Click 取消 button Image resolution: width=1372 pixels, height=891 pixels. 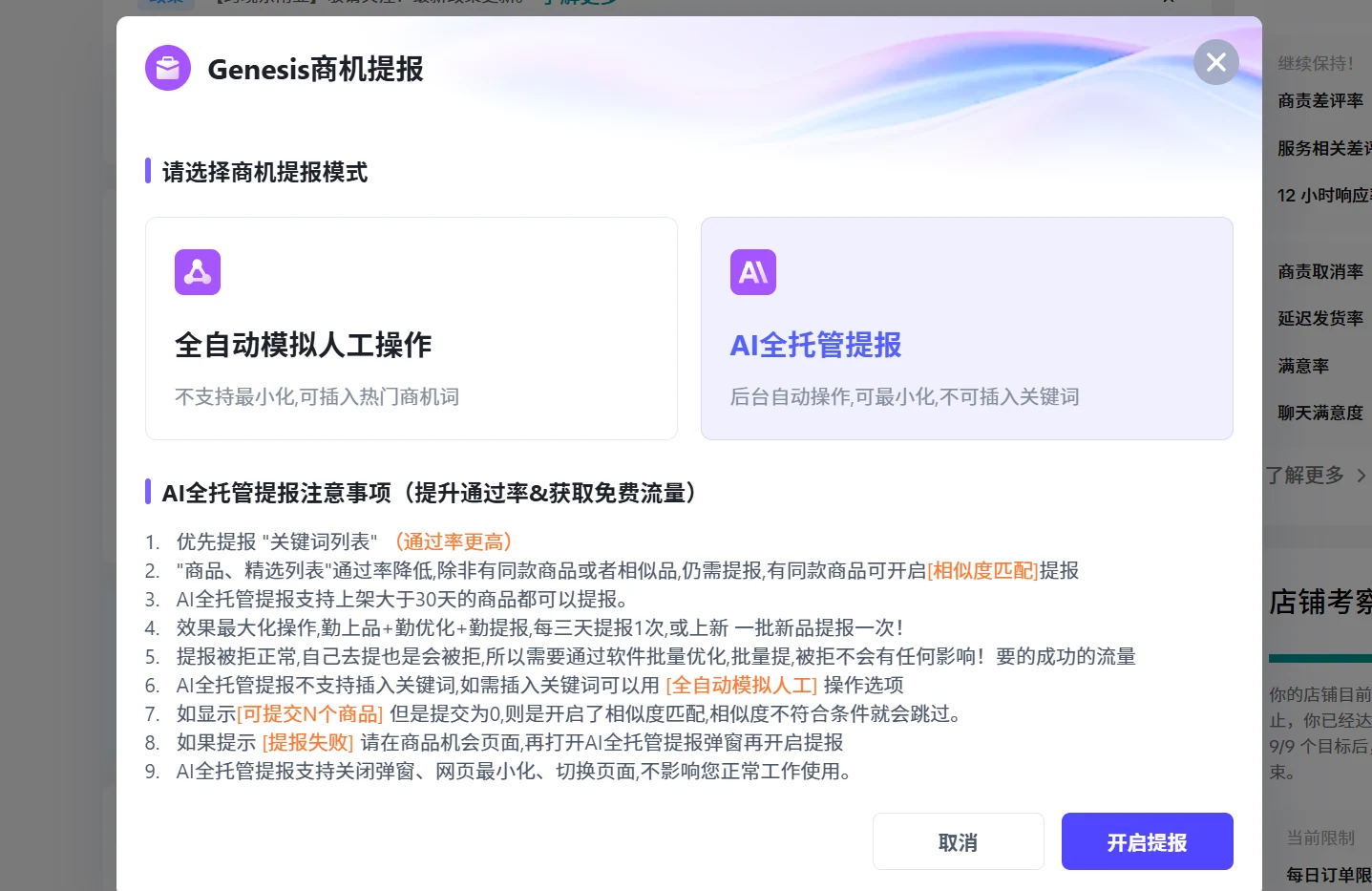(959, 841)
